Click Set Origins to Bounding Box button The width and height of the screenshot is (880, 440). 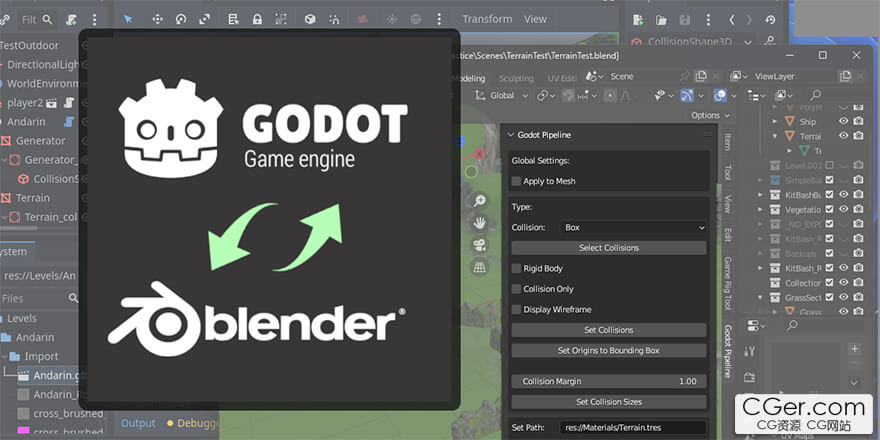click(608, 351)
